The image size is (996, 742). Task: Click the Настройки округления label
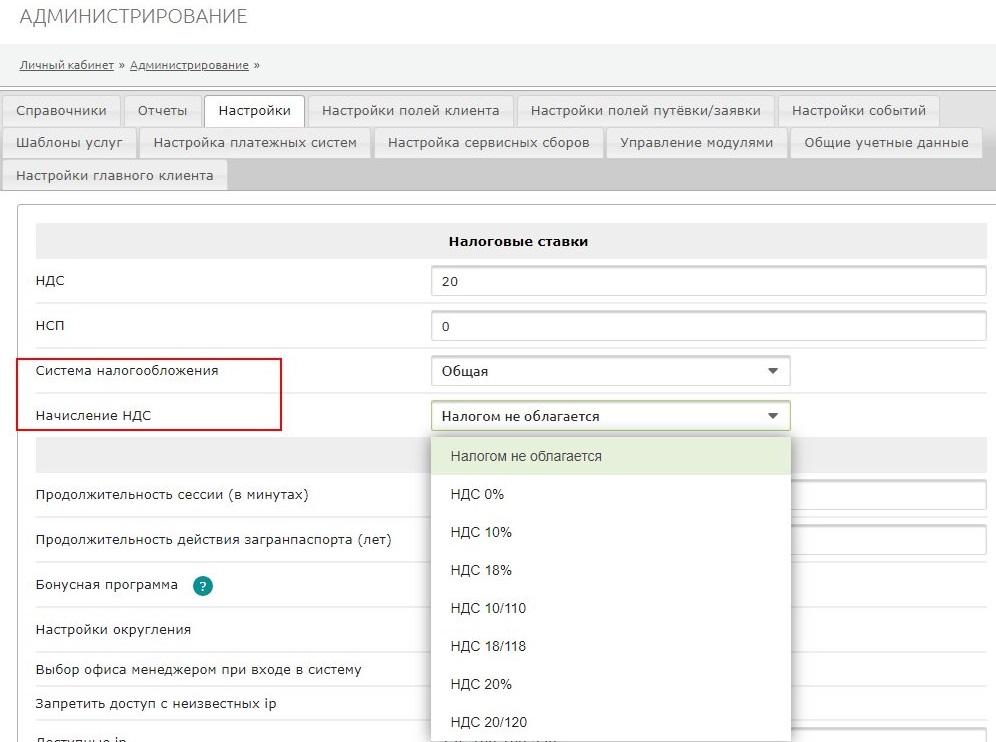coord(113,630)
